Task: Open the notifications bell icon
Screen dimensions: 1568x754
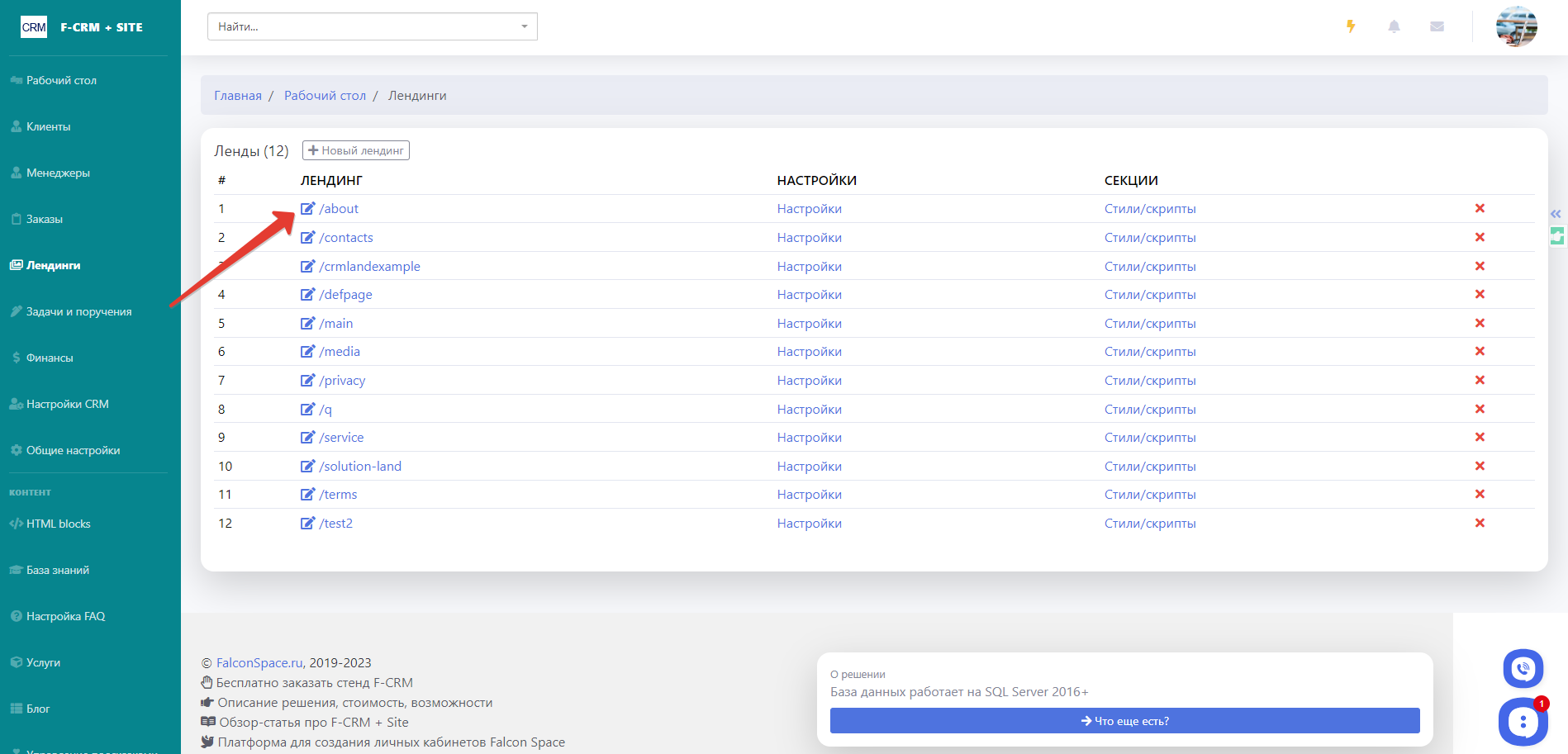Action: click(1394, 26)
